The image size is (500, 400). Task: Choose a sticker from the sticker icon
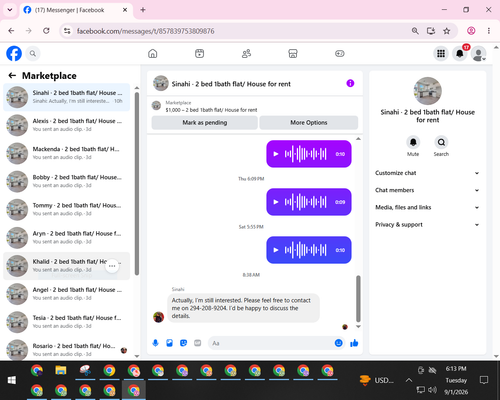pyautogui.click(x=183, y=343)
